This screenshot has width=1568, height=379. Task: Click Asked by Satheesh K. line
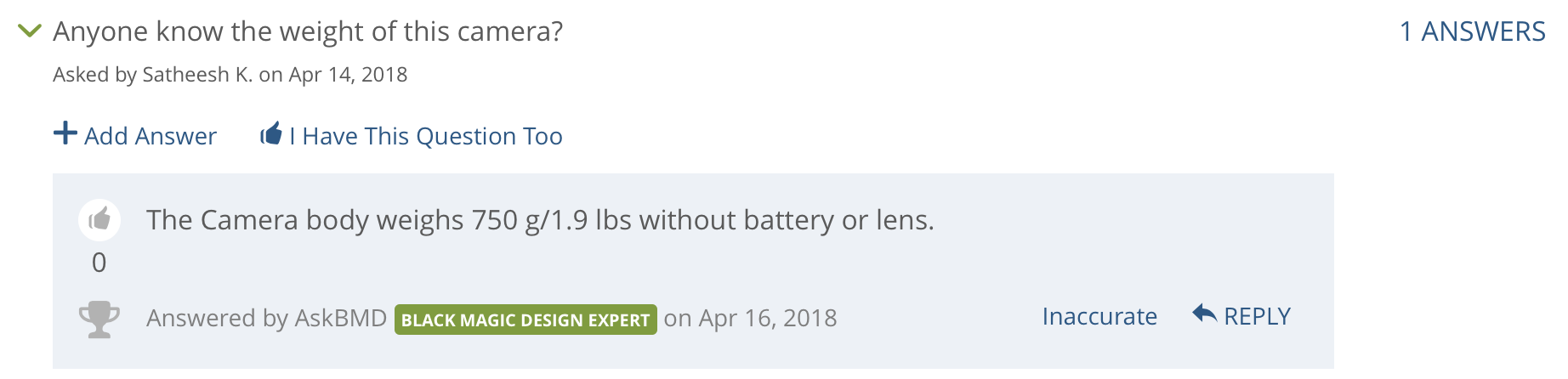230,75
